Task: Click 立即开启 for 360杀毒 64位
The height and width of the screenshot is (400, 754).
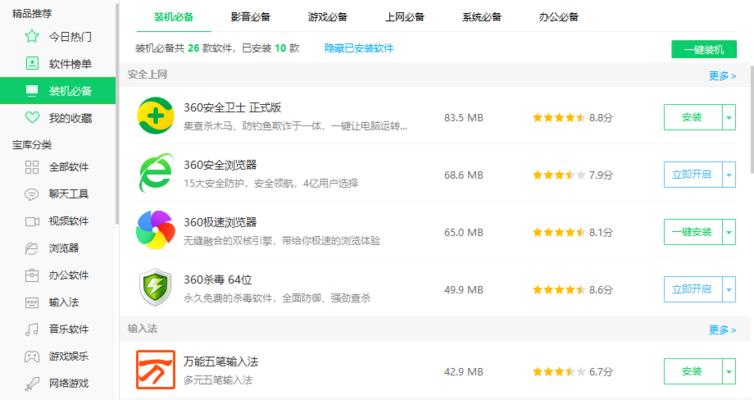Action: [x=693, y=289]
